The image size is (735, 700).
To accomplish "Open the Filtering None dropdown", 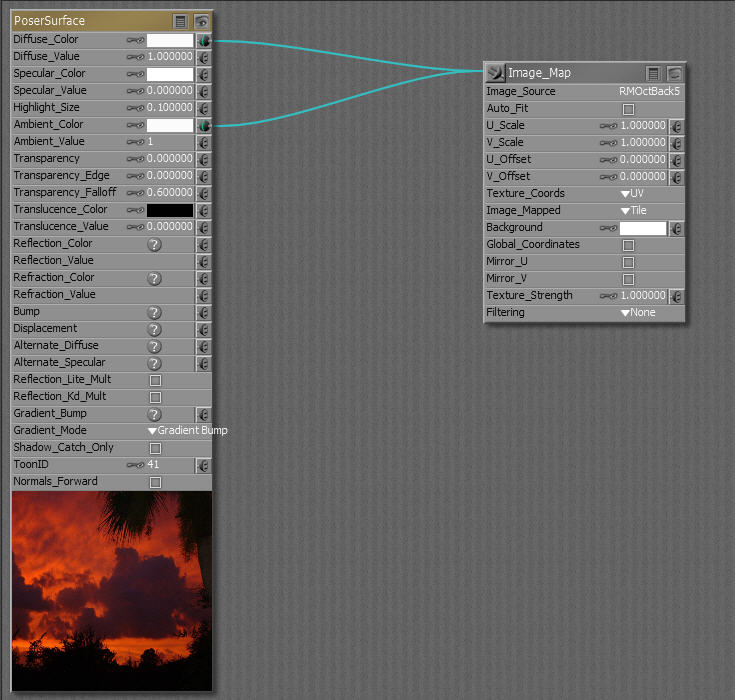I will click(638, 312).
